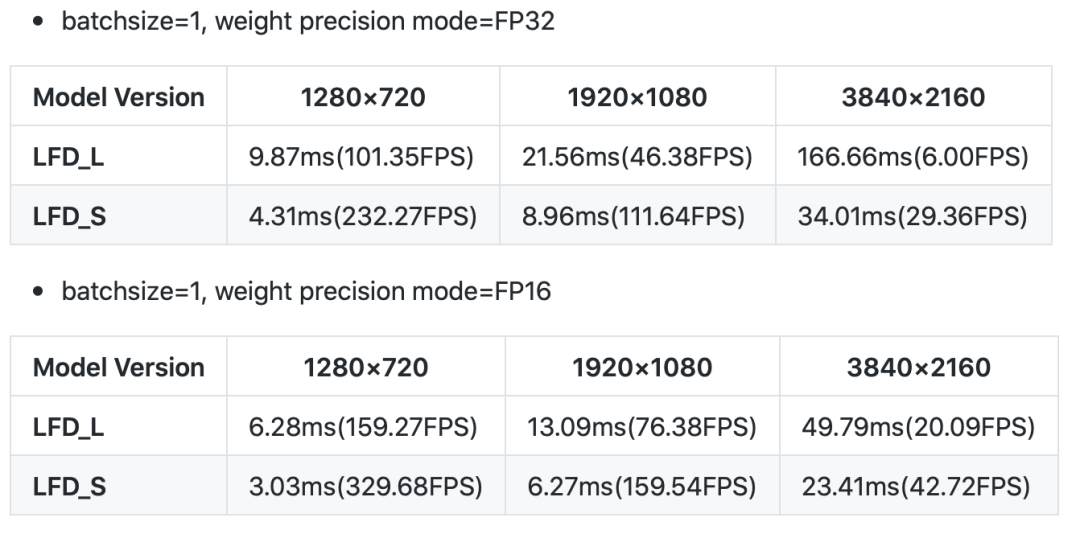
Task: Select the 1920×1080 header in FP16 table
Action: pyautogui.click(x=641, y=368)
